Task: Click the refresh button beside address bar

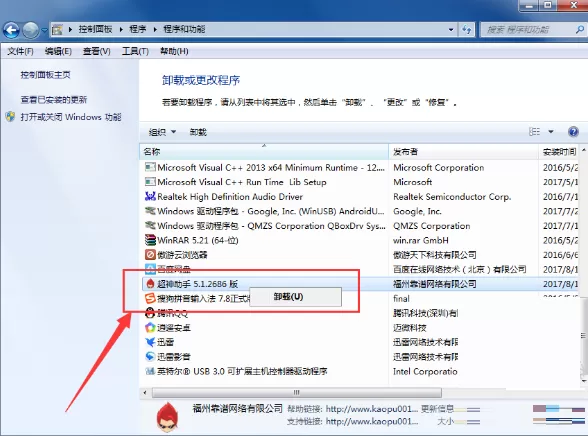Action: (x=467, y=30)
